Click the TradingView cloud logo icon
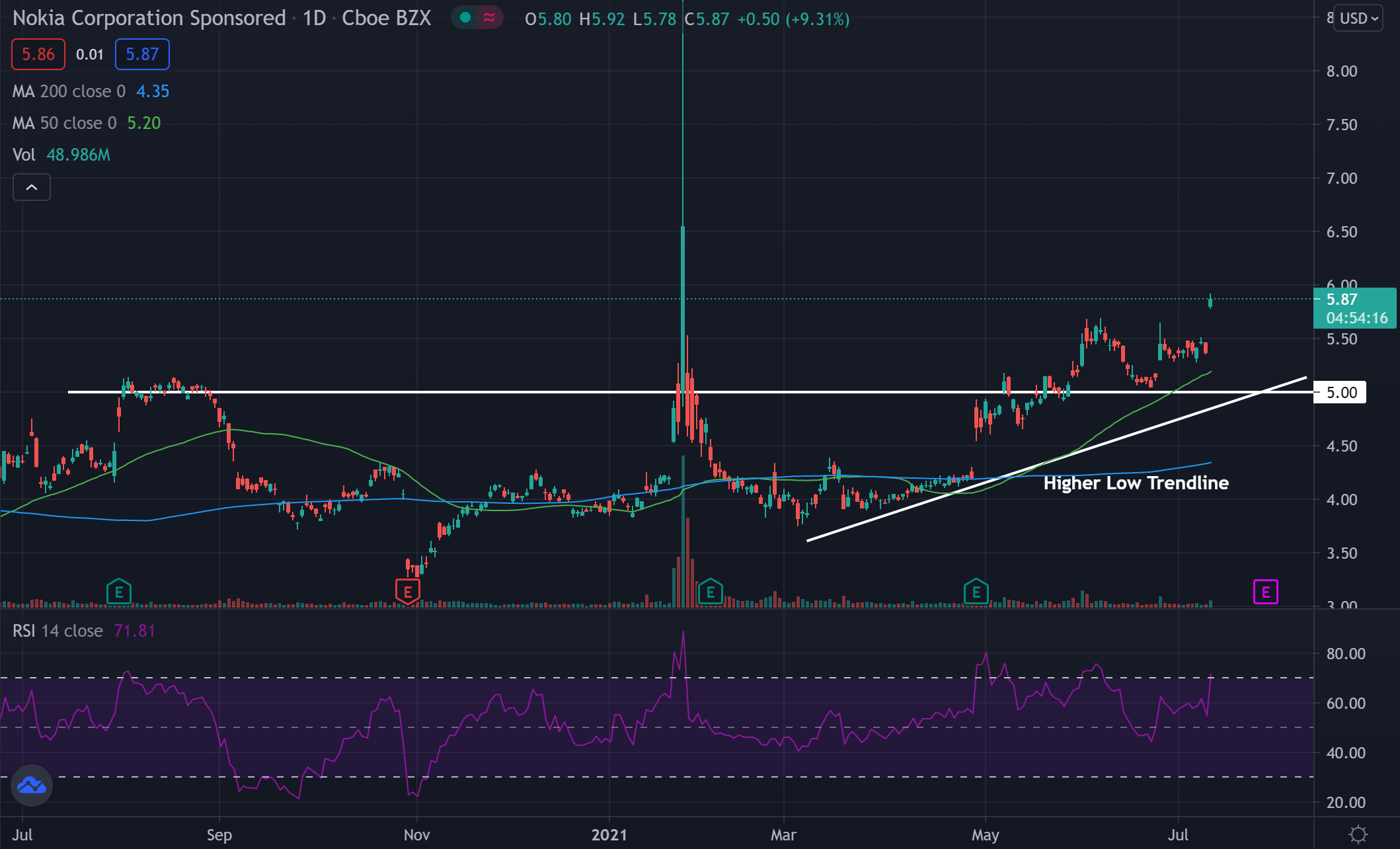 click(x=32, y=786)
